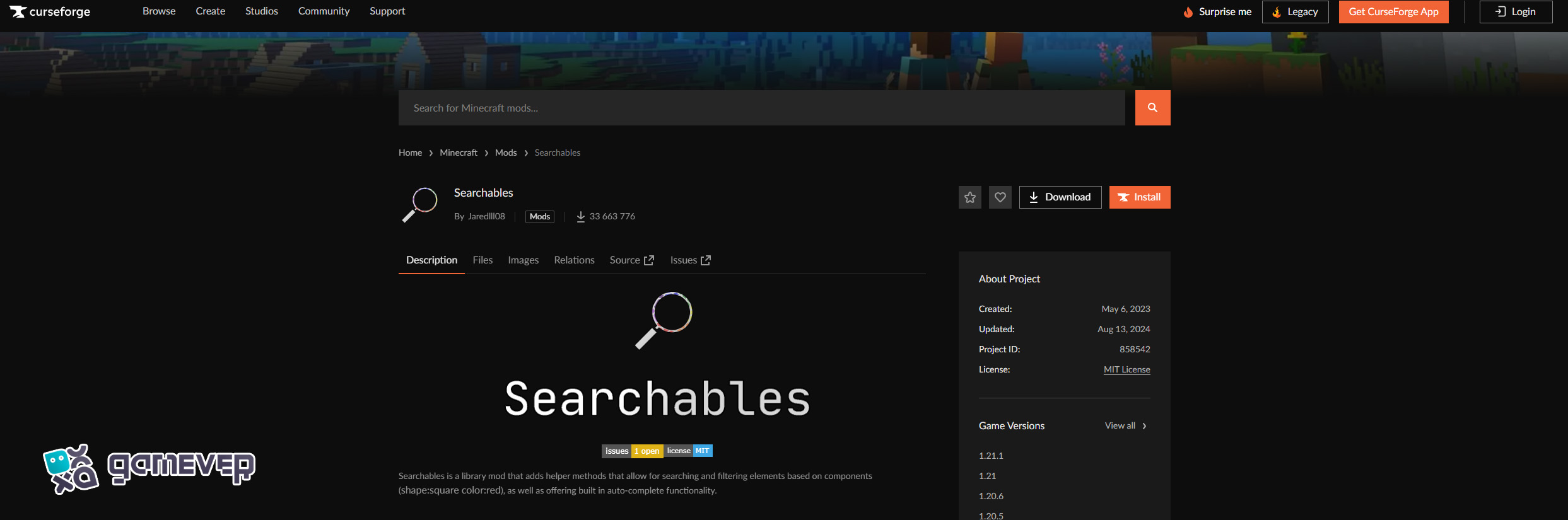The width and height of the screenshot is (1568, 520).
Task: Click the issues 1 open badge
Action: [x=632, y=451]
